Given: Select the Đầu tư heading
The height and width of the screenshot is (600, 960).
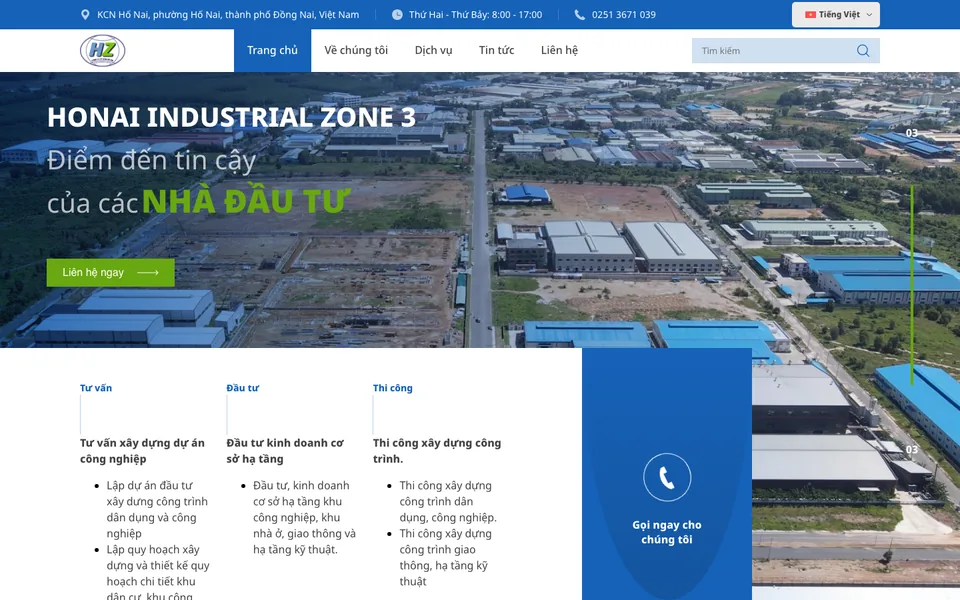Looking at the screenshot, I should point(242,388).
